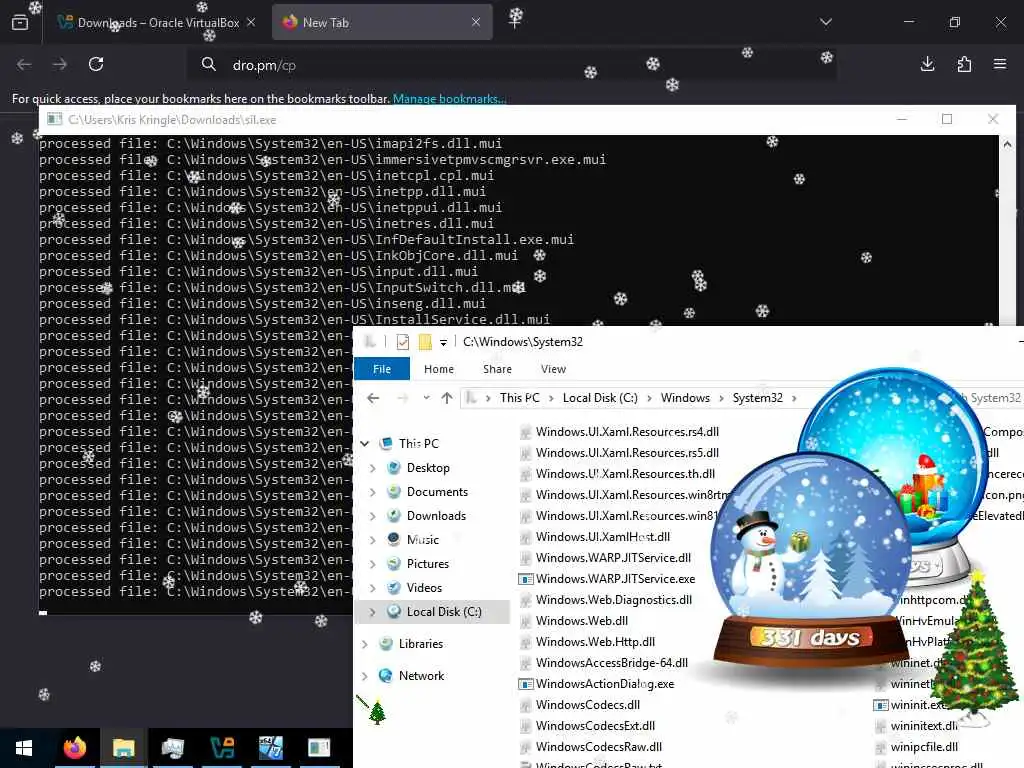Close the Oracle VirtualBox tab
Viewport: 1024px width, 768px height.
point(251,22)
